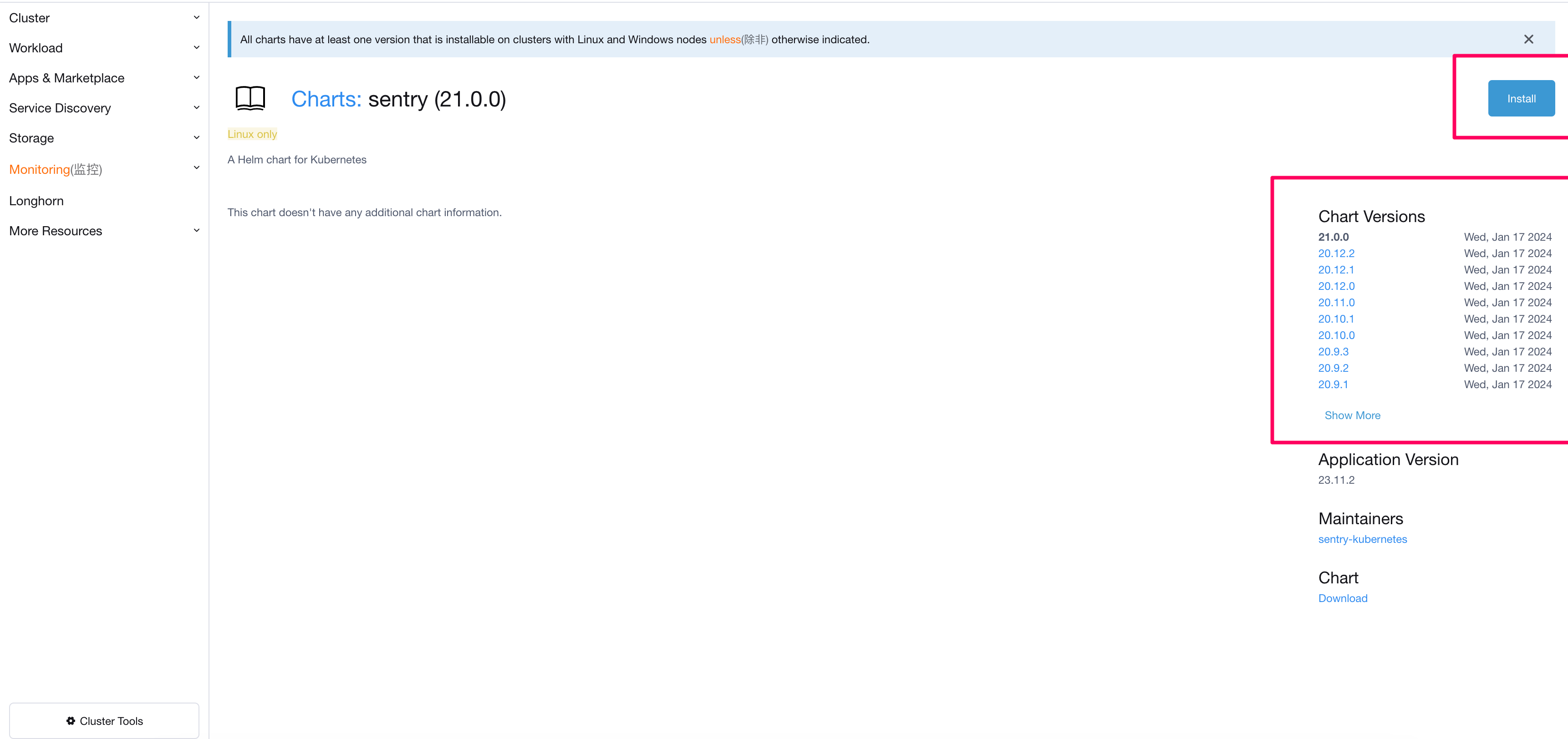1568x739 pixels.
Task: Expand the Monitoring chevron
Action: [197, 168]
